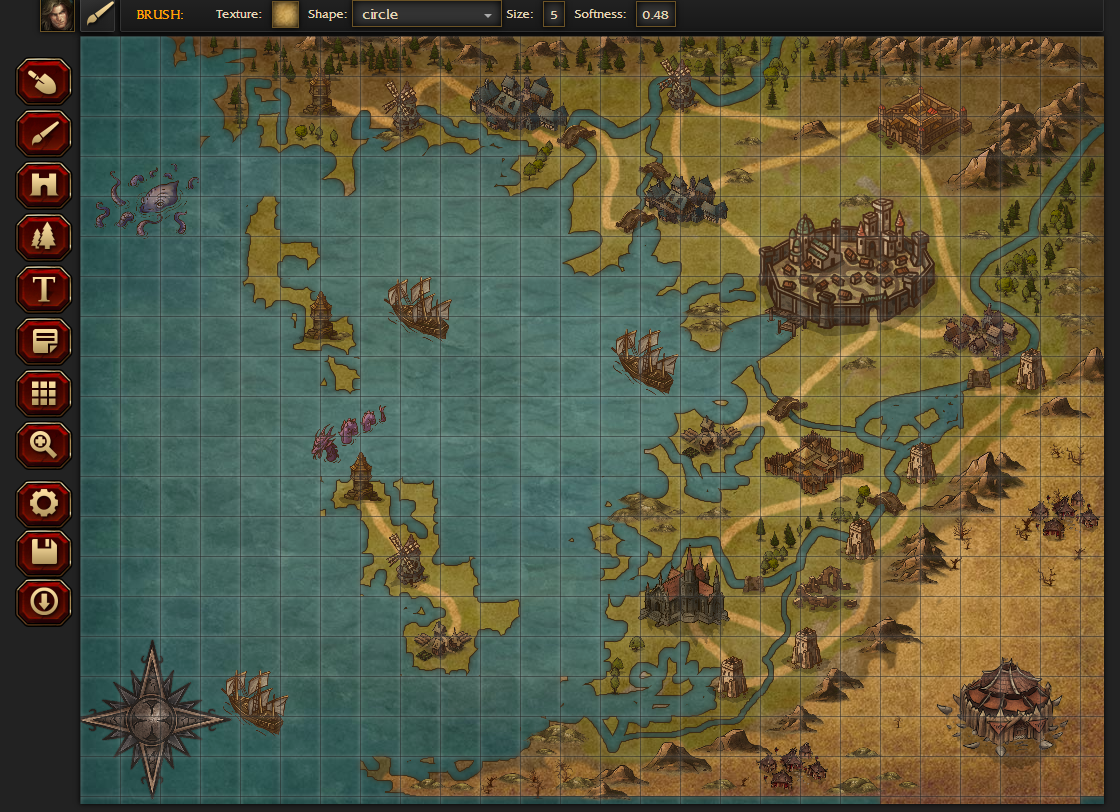Image resolution: width=1120 pixels, height=812 pixels.
Task: Click the brush Texture swatch
Action: (x=285, y=15)
